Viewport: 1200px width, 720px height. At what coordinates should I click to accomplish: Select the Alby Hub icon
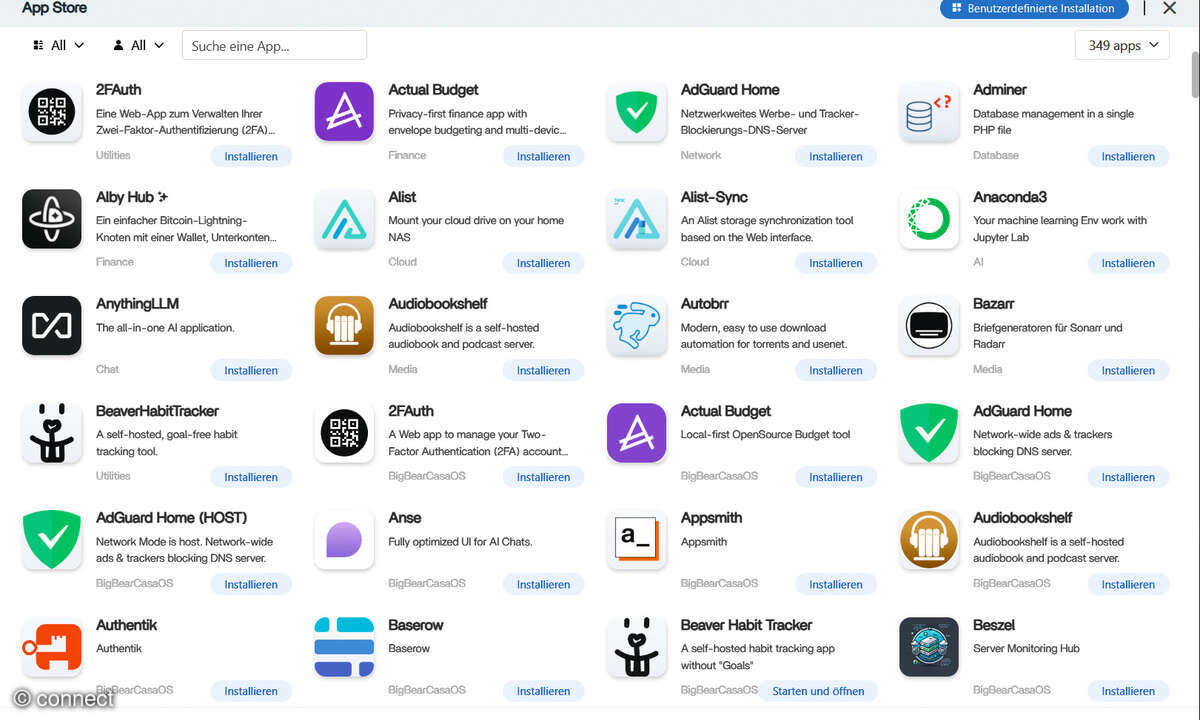coord(51,218)
